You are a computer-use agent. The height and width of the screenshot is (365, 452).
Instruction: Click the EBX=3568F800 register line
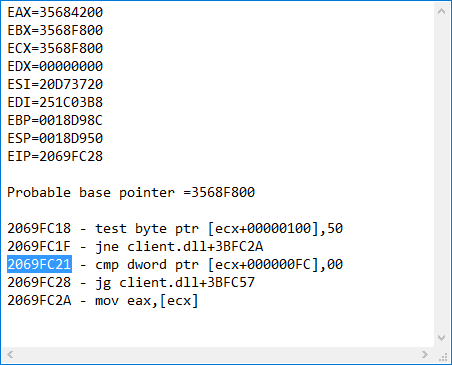tap(55, 30)
